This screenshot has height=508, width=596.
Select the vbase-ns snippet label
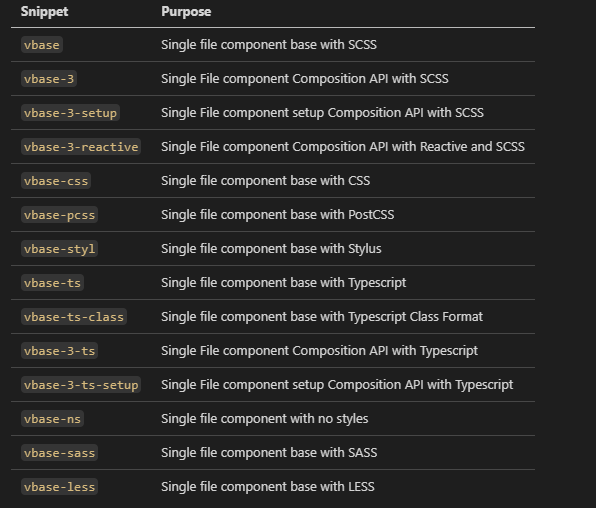[52, 419]
